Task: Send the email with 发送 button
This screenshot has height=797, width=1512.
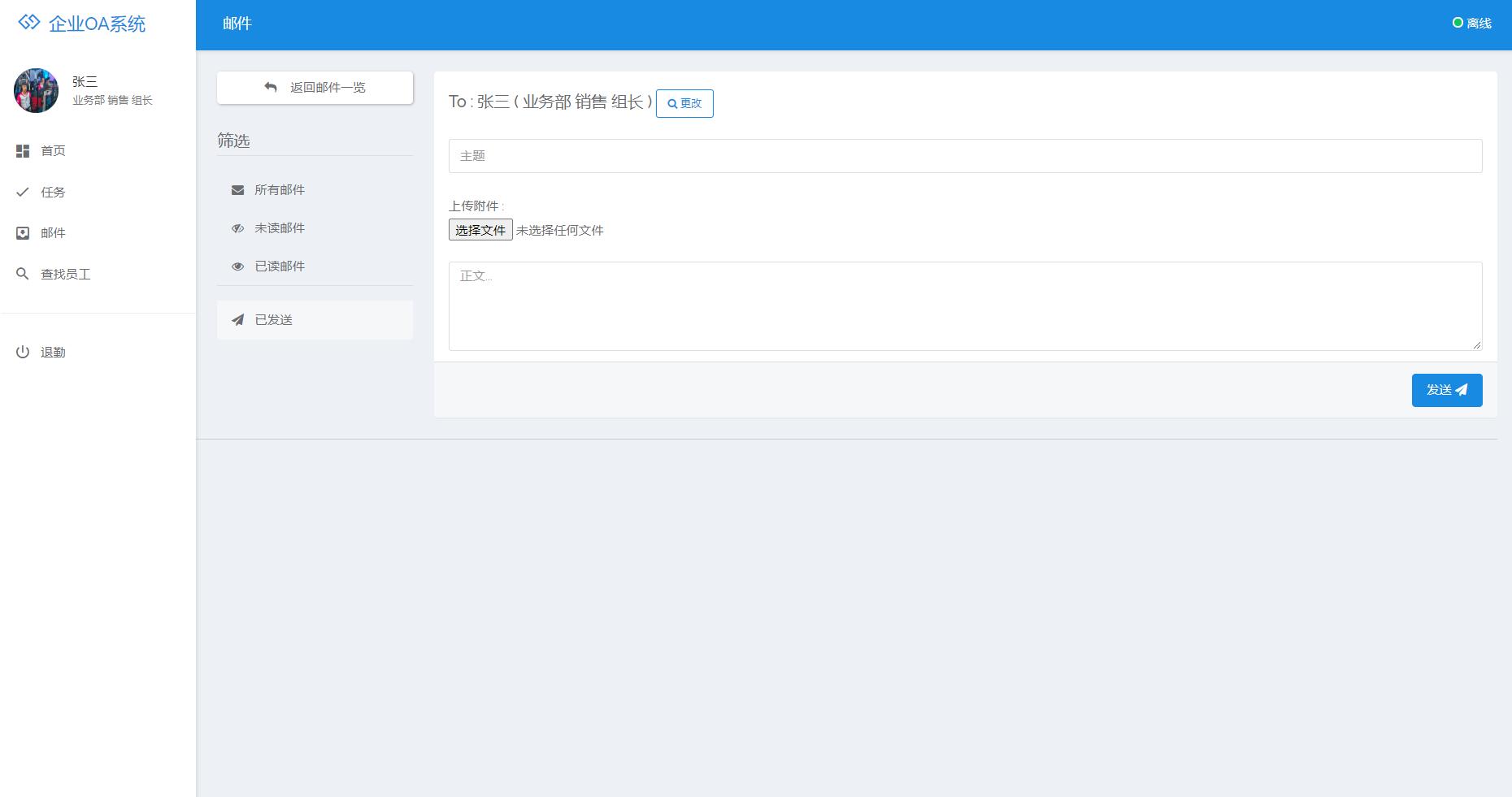Action: 1447,390
